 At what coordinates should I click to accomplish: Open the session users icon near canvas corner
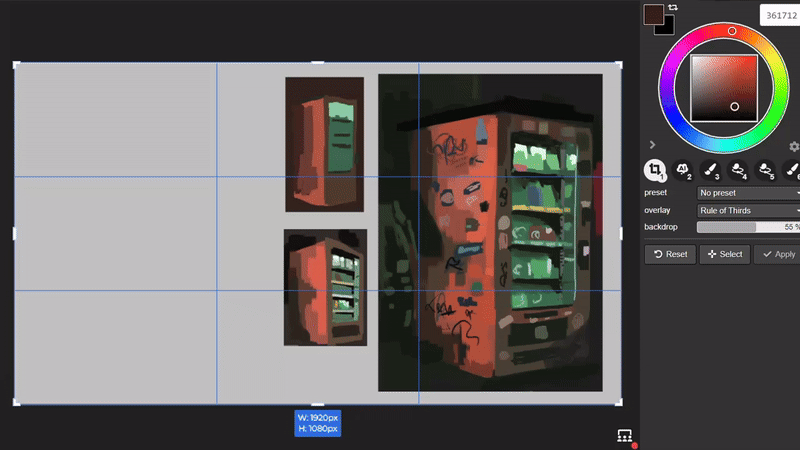click(x=624, y=435)
